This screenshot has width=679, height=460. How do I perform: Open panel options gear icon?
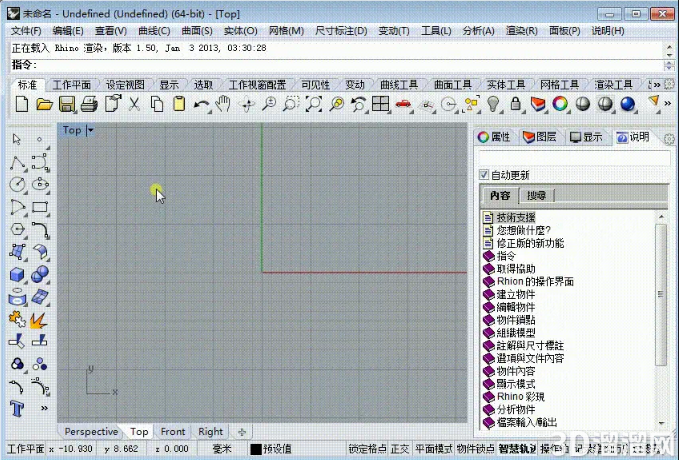(x=669, y=139)
